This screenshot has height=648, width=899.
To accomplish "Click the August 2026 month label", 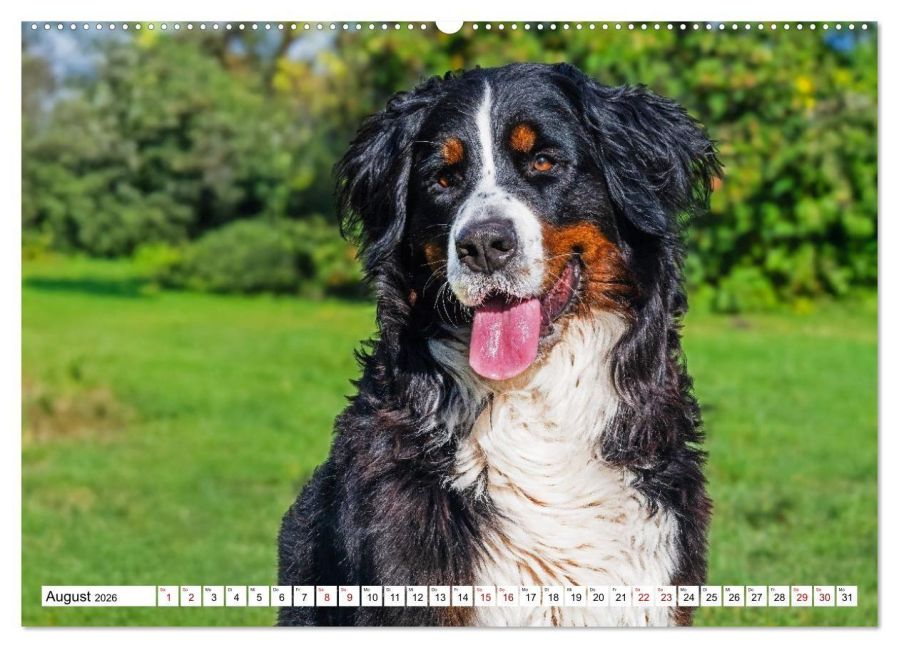I will 82,597.
